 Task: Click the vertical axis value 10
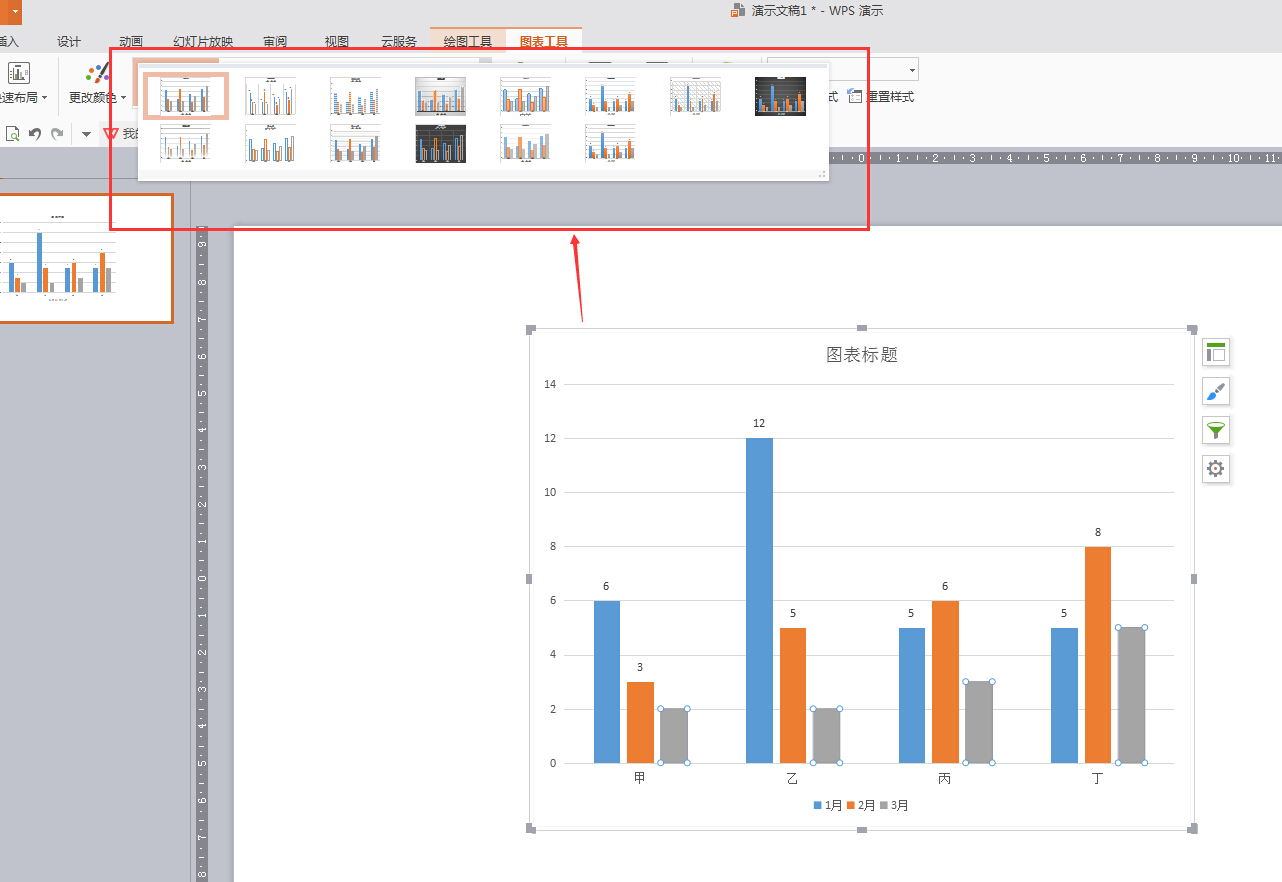click(x=550, y=492)
